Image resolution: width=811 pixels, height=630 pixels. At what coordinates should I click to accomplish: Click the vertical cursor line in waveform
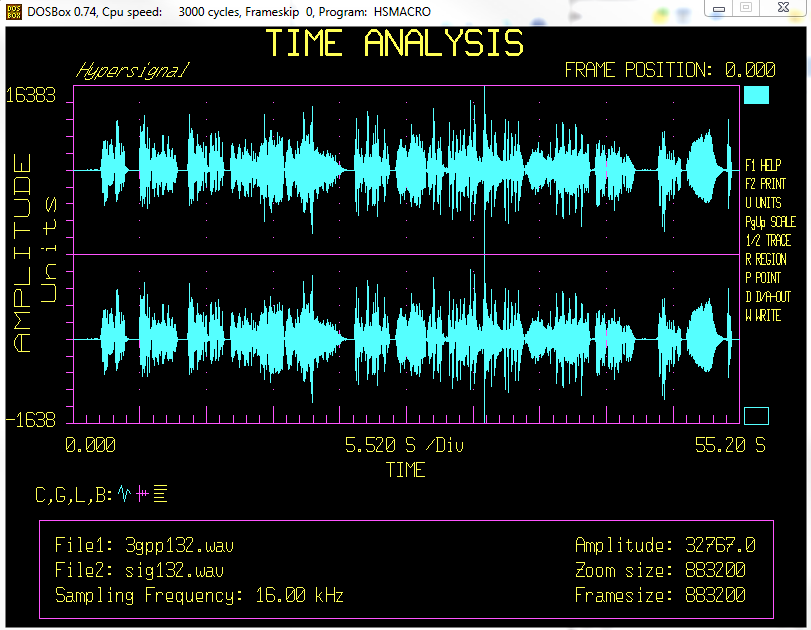click(x=485, y=254)
